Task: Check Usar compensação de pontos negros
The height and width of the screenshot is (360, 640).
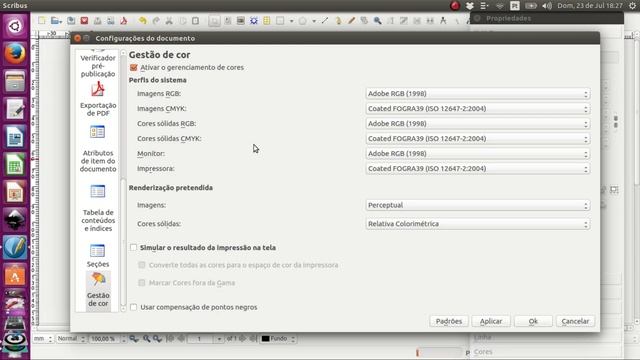Action: pyautogui.click(x=133, y=307)
